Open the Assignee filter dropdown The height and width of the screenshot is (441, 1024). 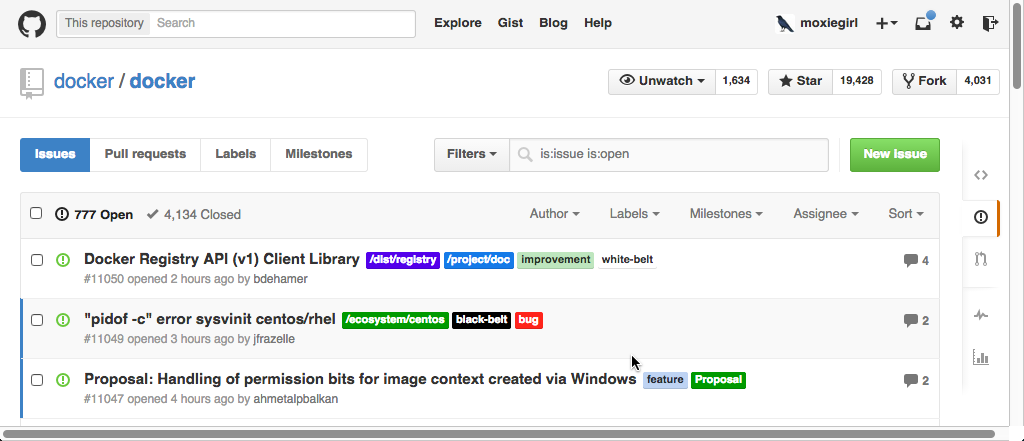point(825,214)
